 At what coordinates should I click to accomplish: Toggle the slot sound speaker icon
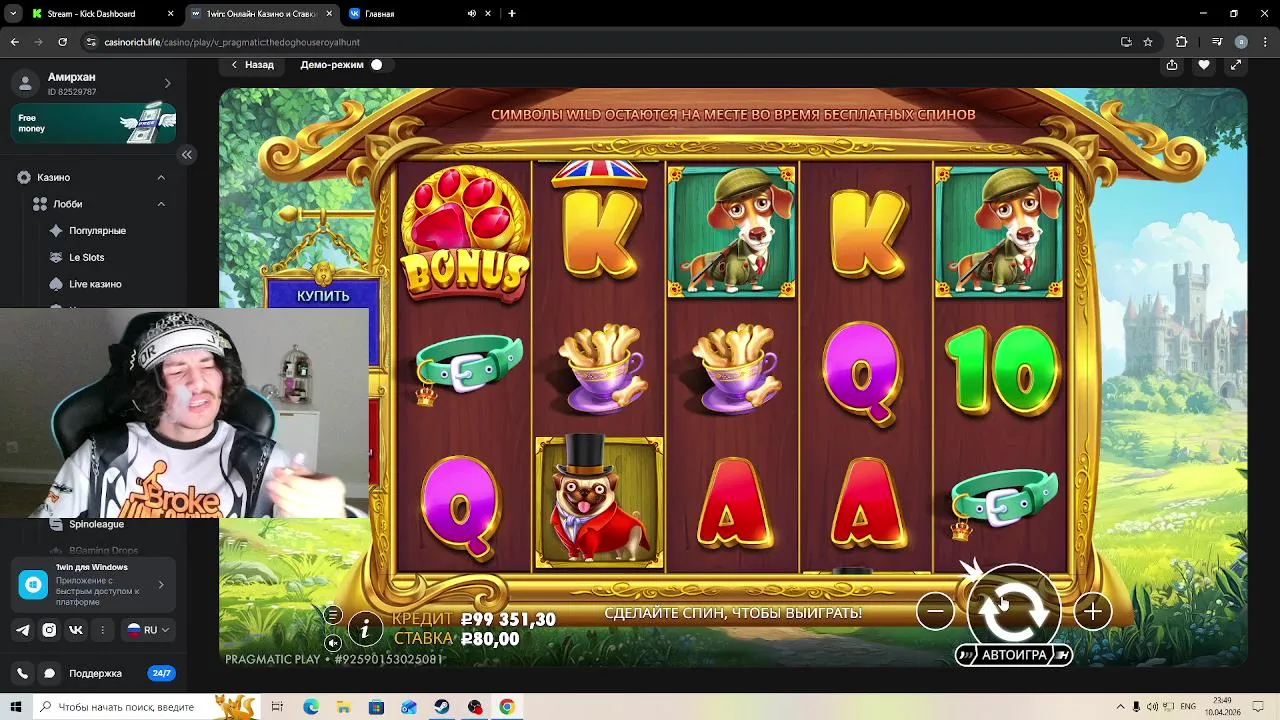(333, 643)
